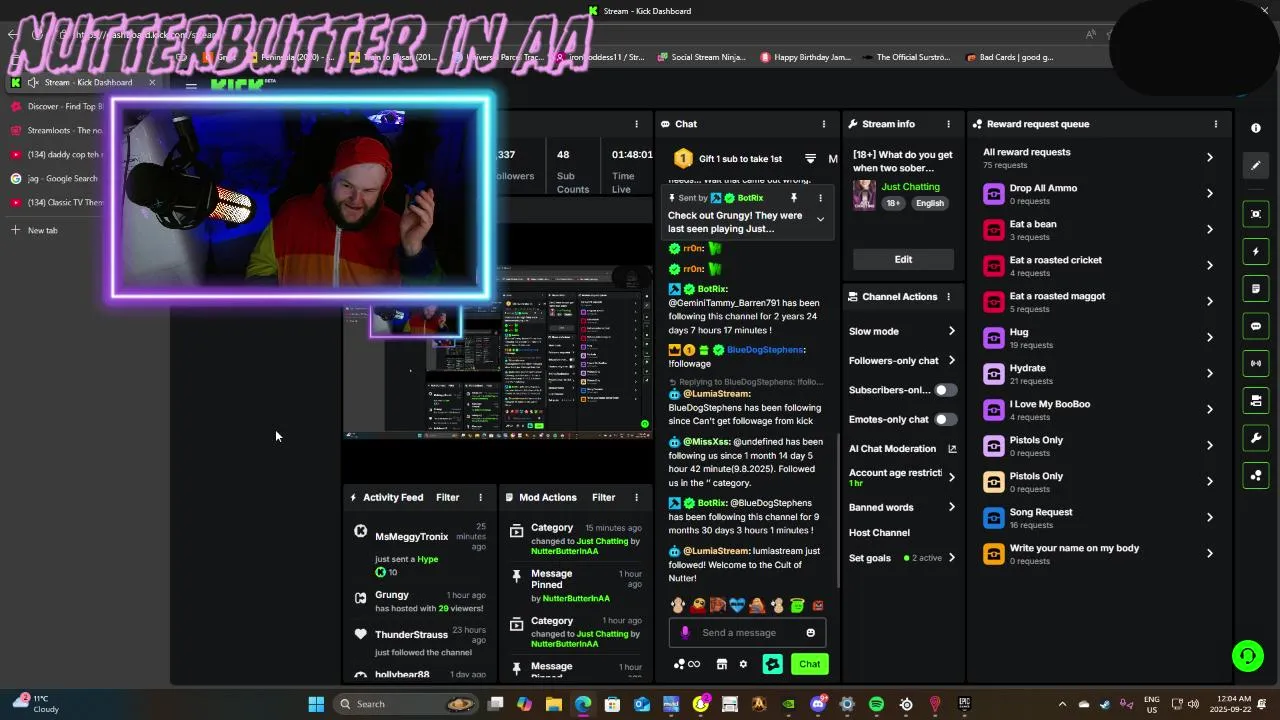Click the Mod Actions Filter button
Image resolution: width=1280 pixels, height=720 pixels.
(603, 497)
